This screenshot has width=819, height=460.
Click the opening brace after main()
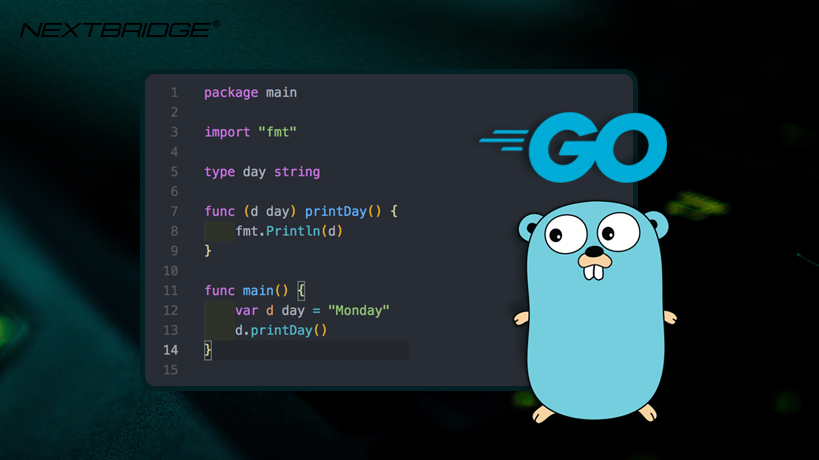click(x=301, y=291)
